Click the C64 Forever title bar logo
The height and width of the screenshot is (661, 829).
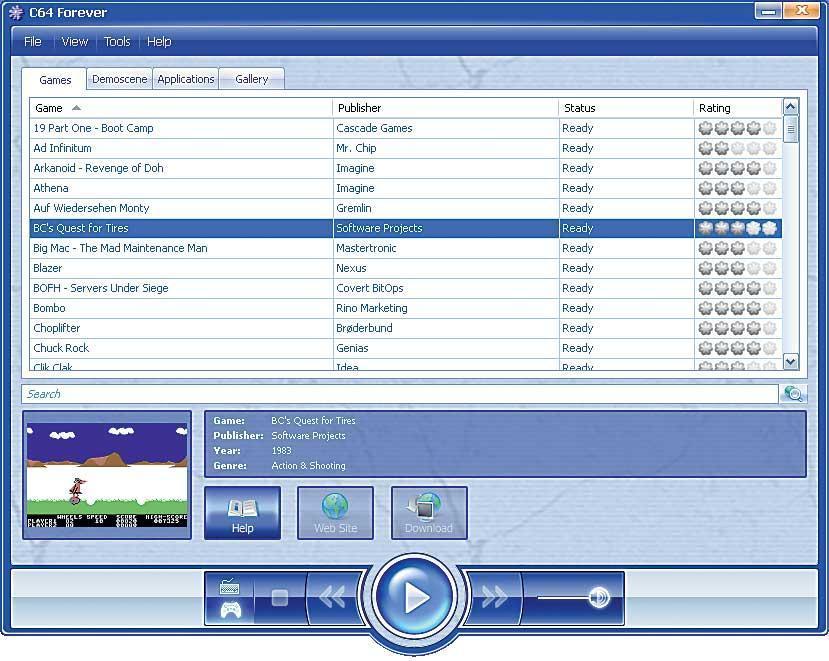[16, 12]
